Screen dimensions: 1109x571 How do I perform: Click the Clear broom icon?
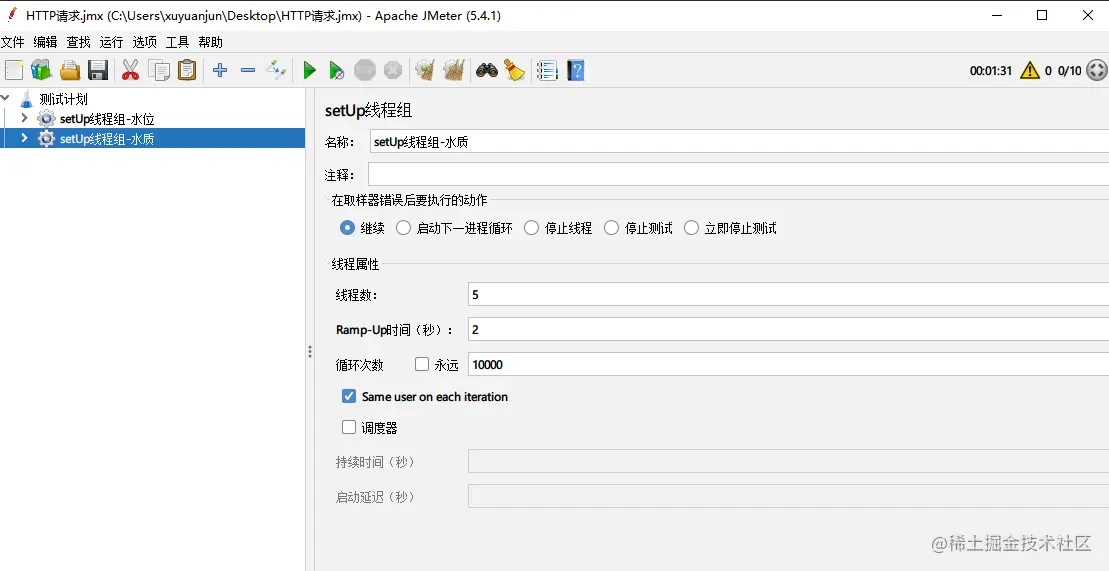[x=425, y=70]
